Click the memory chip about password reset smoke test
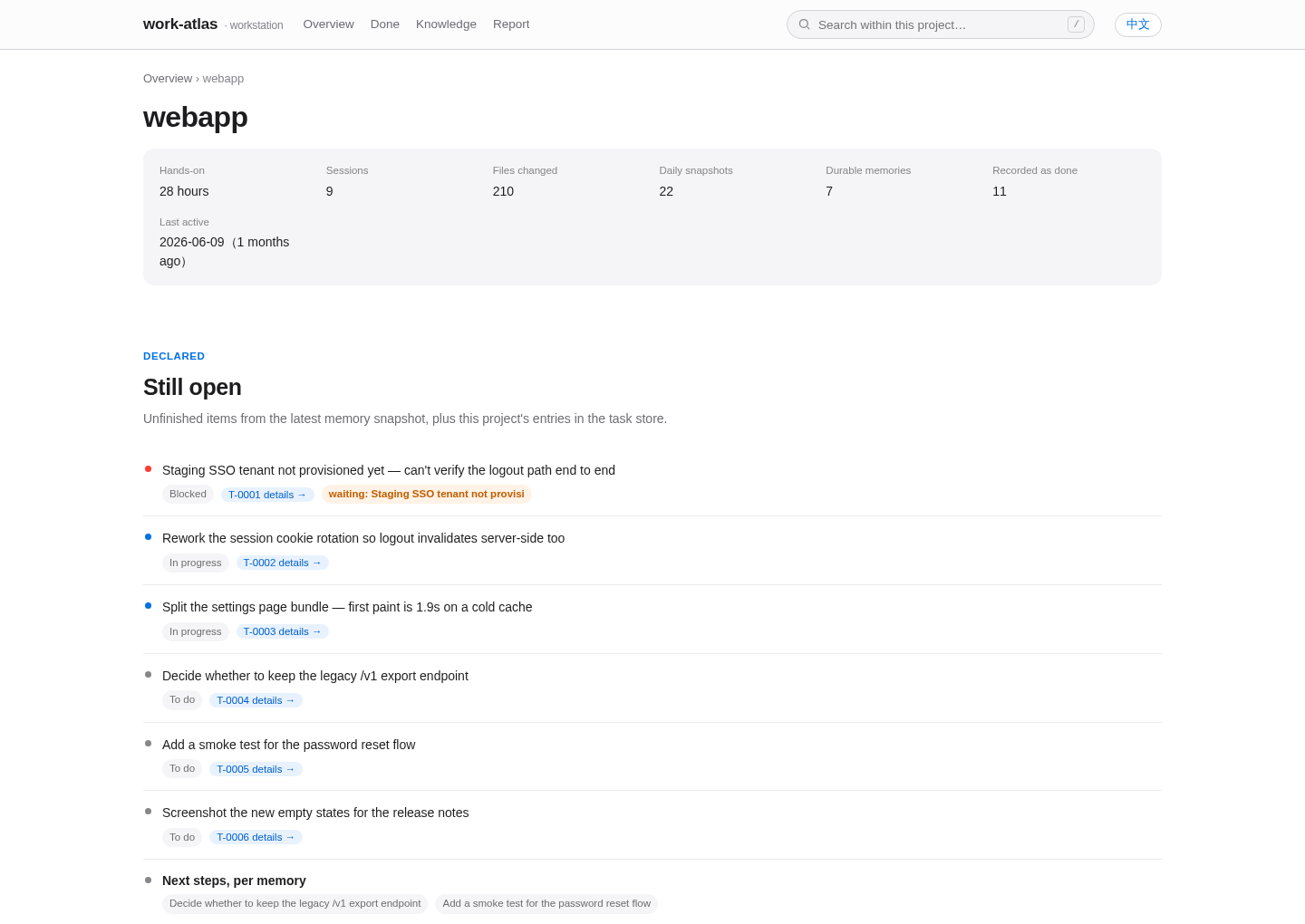The height and width of the screenshot is (924, 1305). (546, 903)
